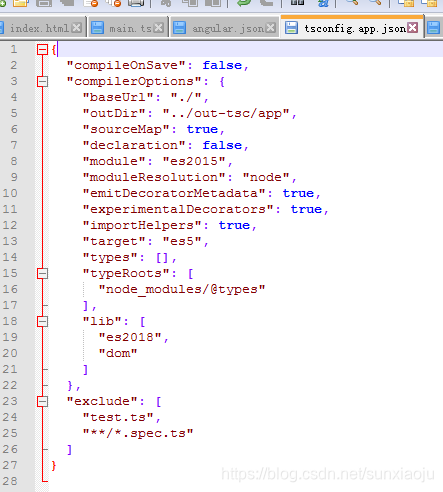Click the "dom" lib entry
443x492 pixels.
coord(118,354)
